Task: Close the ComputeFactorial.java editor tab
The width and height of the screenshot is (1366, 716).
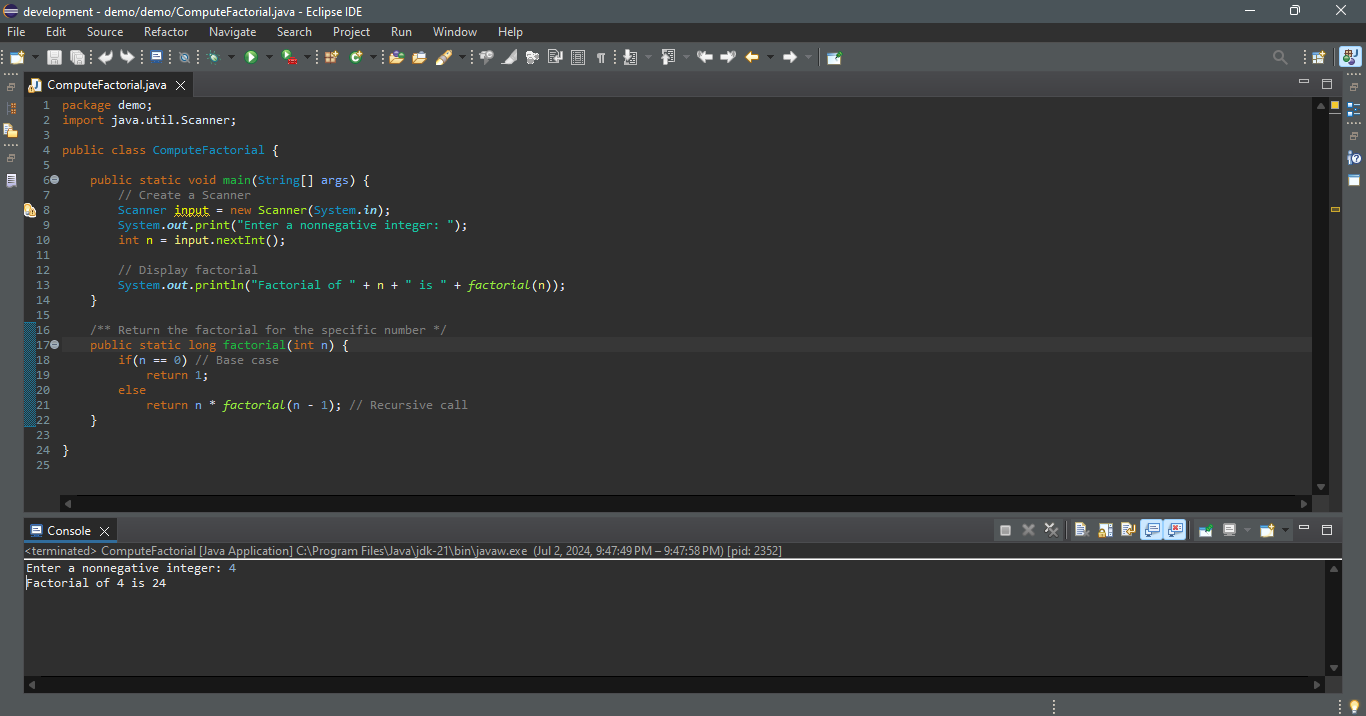Action: (x=180, y=85)
